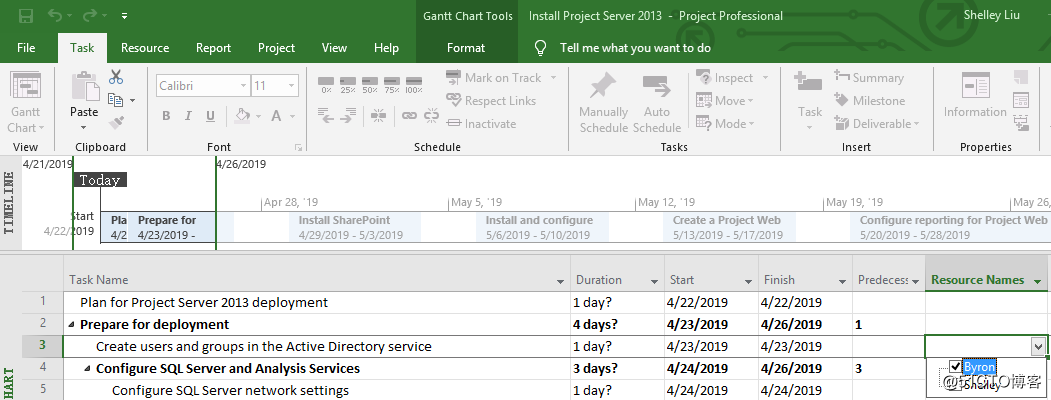Screen dimensions: 1051x400
Task: Click the Inactivate button
Action: pos(481,123)
